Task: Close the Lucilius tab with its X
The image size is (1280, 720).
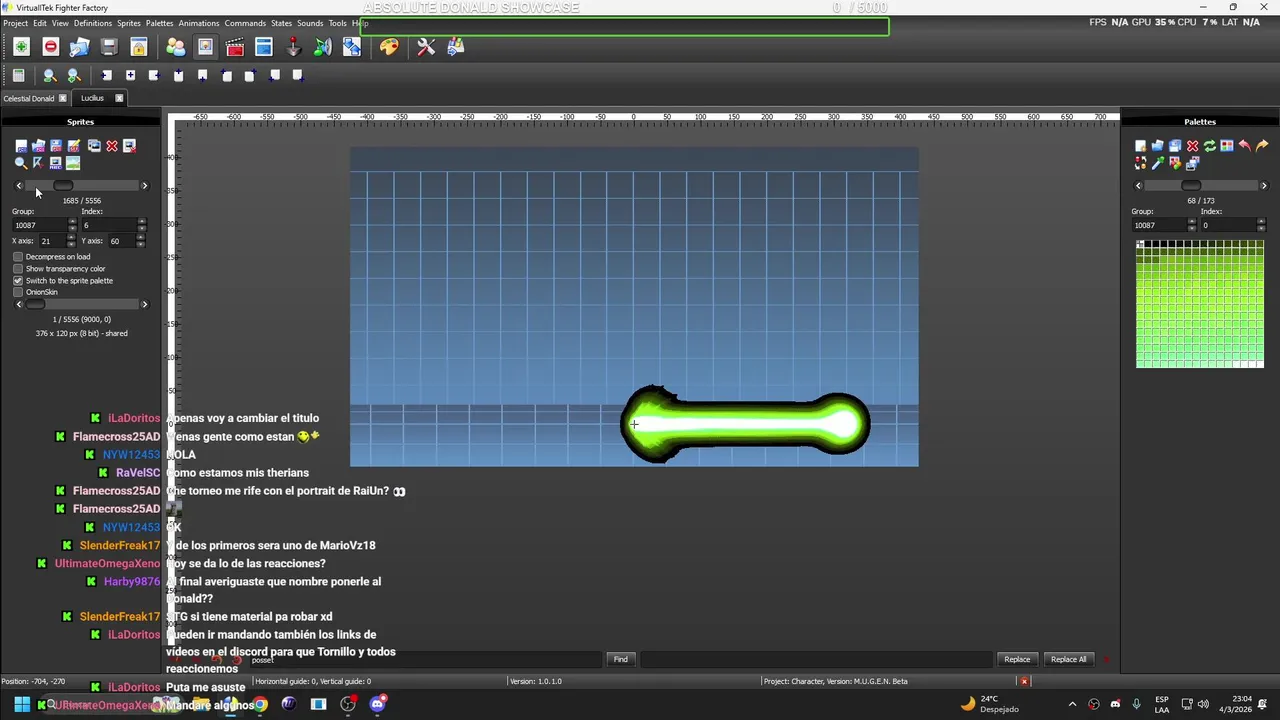Action: coord(119,98)
